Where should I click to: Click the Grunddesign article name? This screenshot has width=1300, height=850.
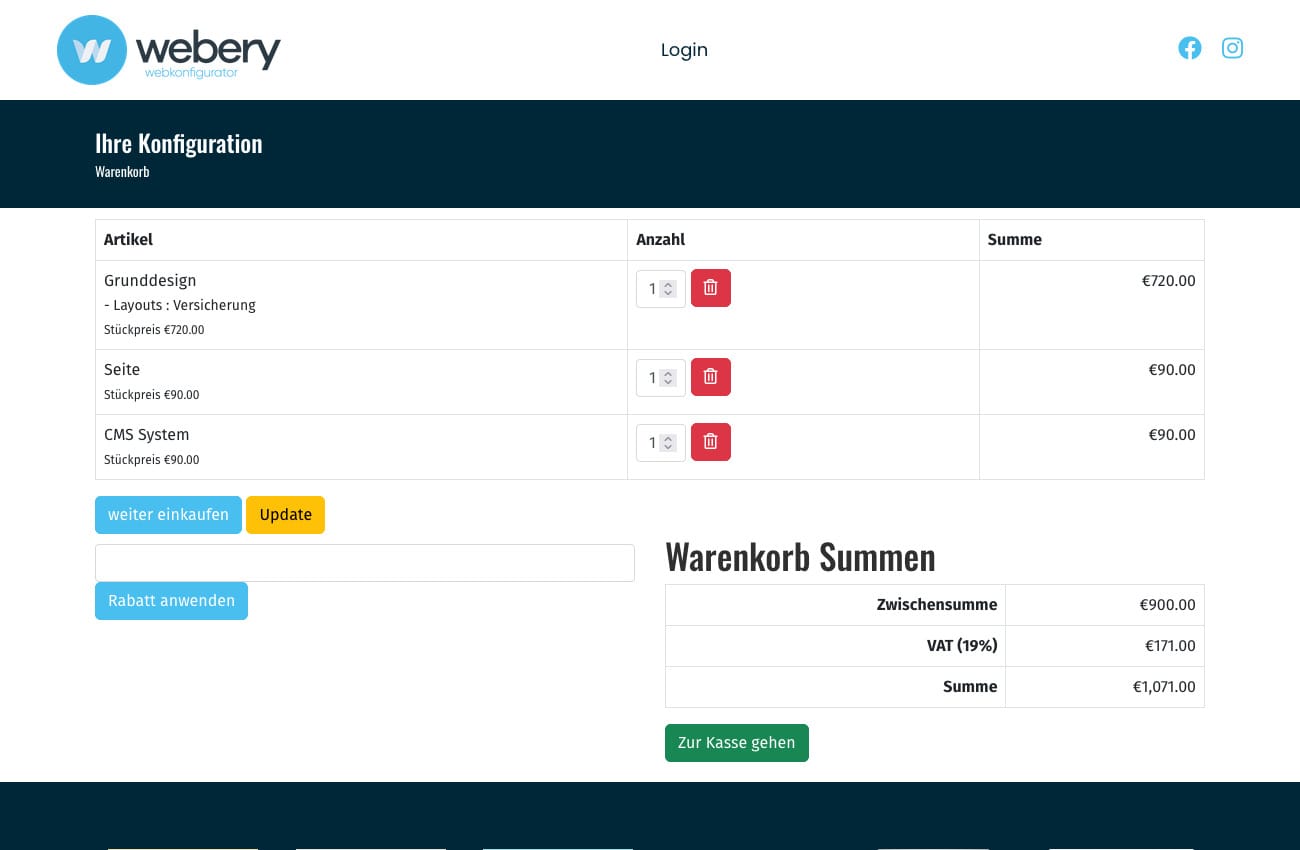pyautogui.click(x=150, y=281)
